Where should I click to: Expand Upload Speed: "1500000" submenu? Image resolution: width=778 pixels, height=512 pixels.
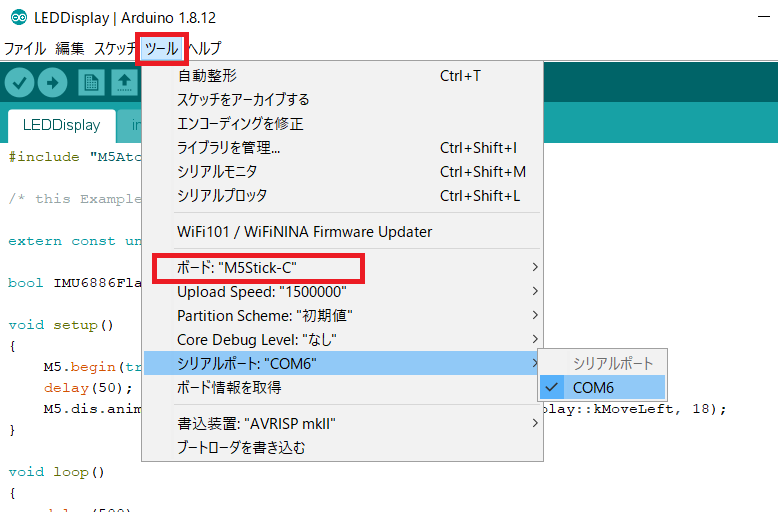click(342, 292)
